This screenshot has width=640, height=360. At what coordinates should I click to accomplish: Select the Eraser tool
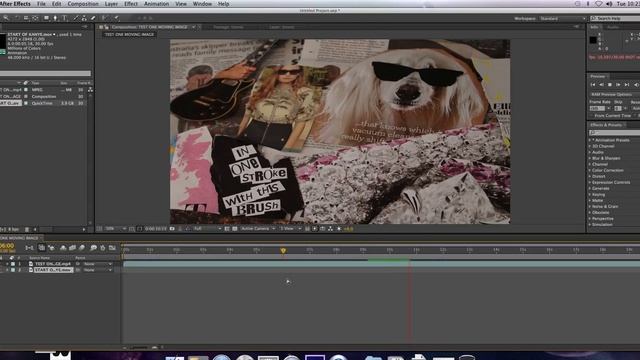[93, 18]
